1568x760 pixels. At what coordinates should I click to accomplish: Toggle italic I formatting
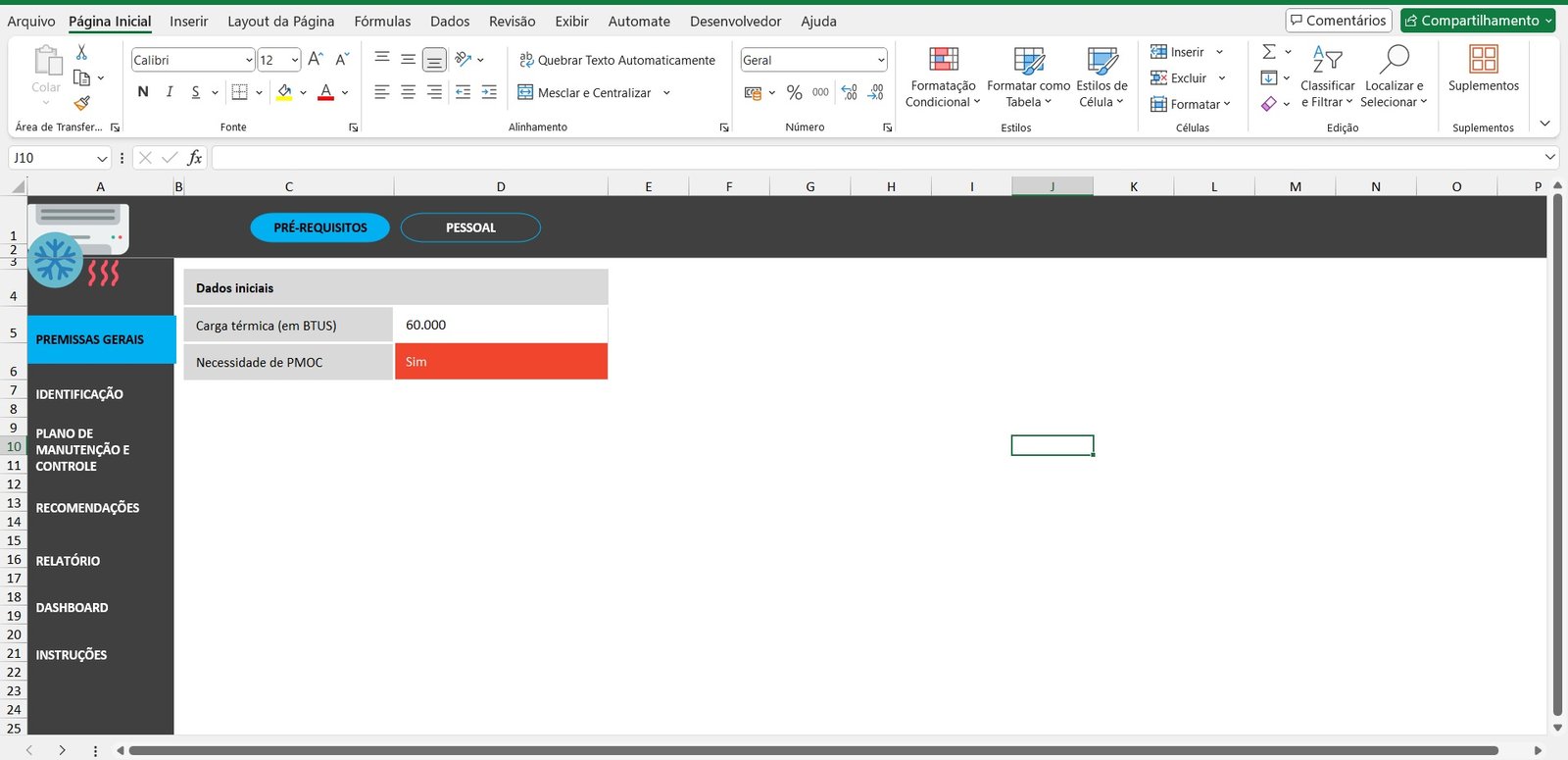(170, 92)
